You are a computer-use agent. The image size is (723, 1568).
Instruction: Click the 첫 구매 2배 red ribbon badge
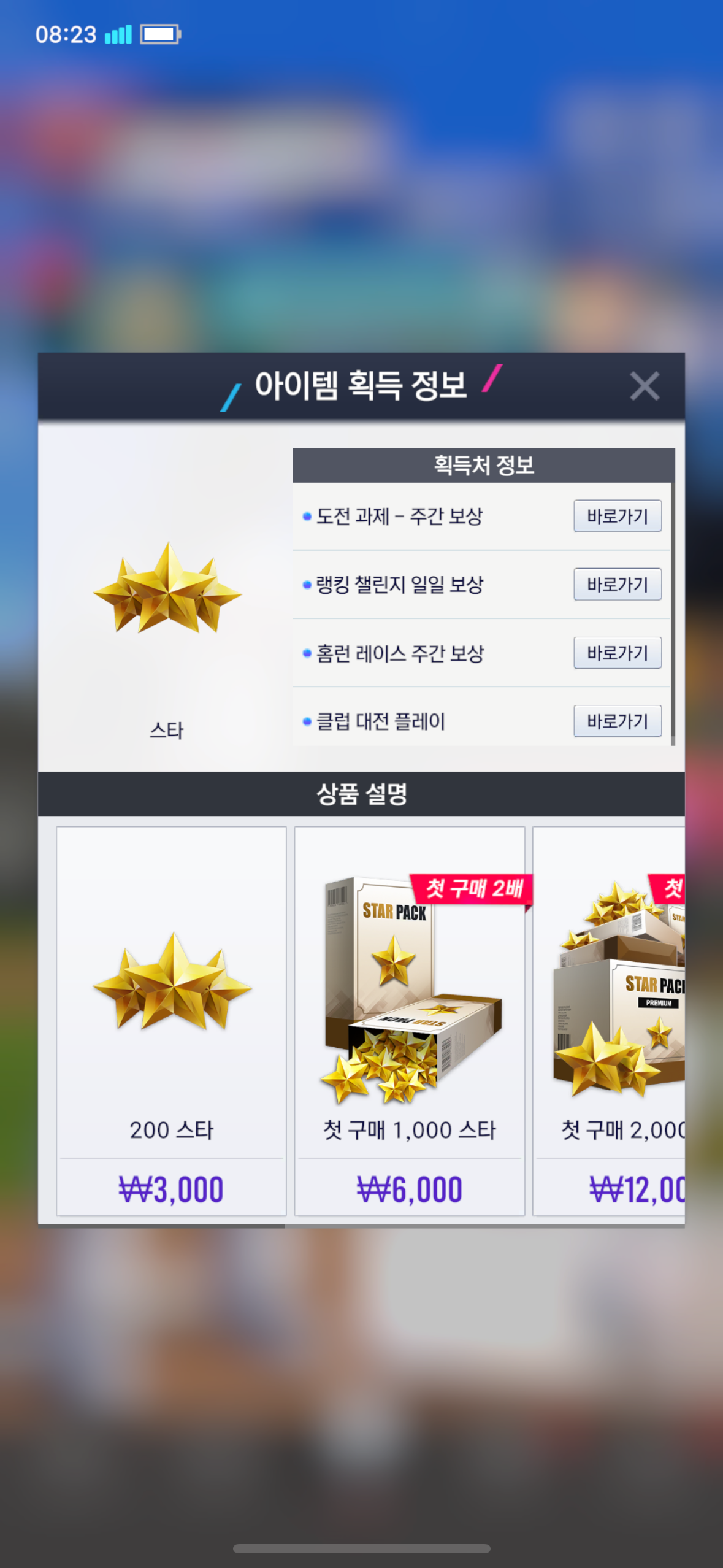(x=471, y=888)
